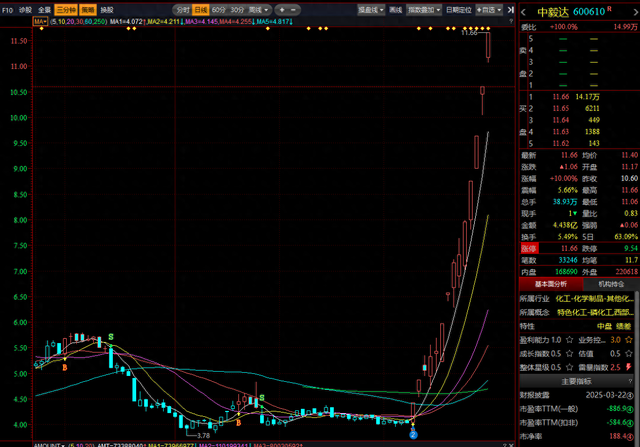
Task: Open the 诊股 menu item
Action: click(25, 10)
